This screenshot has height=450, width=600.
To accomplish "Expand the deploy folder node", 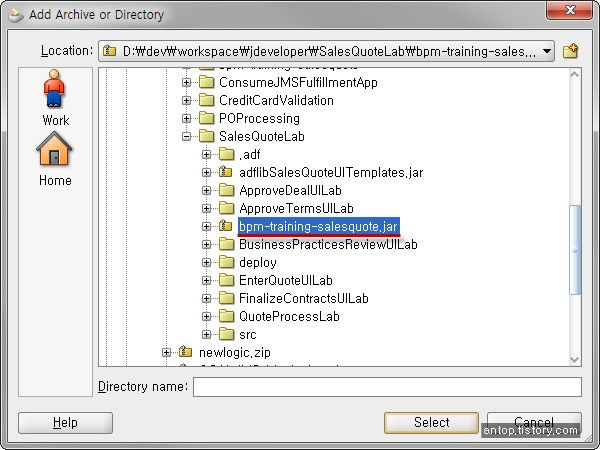I will click(x=206, y=262).
